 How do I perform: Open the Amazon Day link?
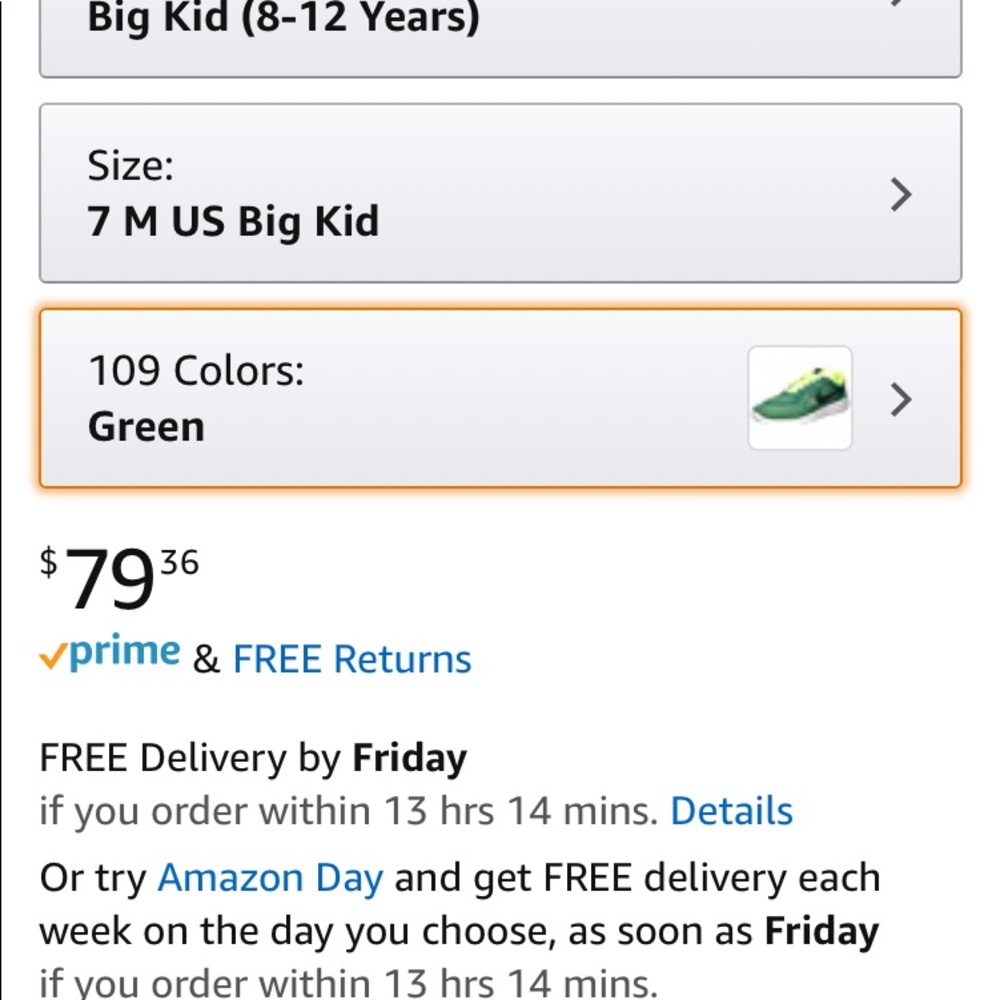tap(270, 878)
